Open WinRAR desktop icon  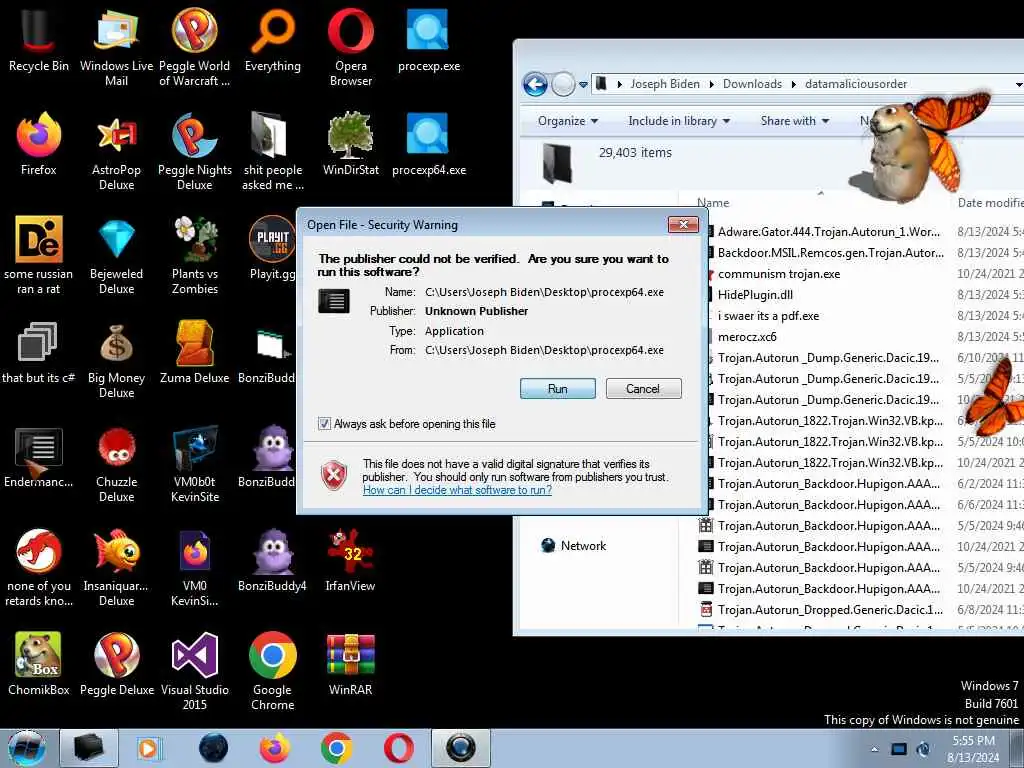point(351,664)
